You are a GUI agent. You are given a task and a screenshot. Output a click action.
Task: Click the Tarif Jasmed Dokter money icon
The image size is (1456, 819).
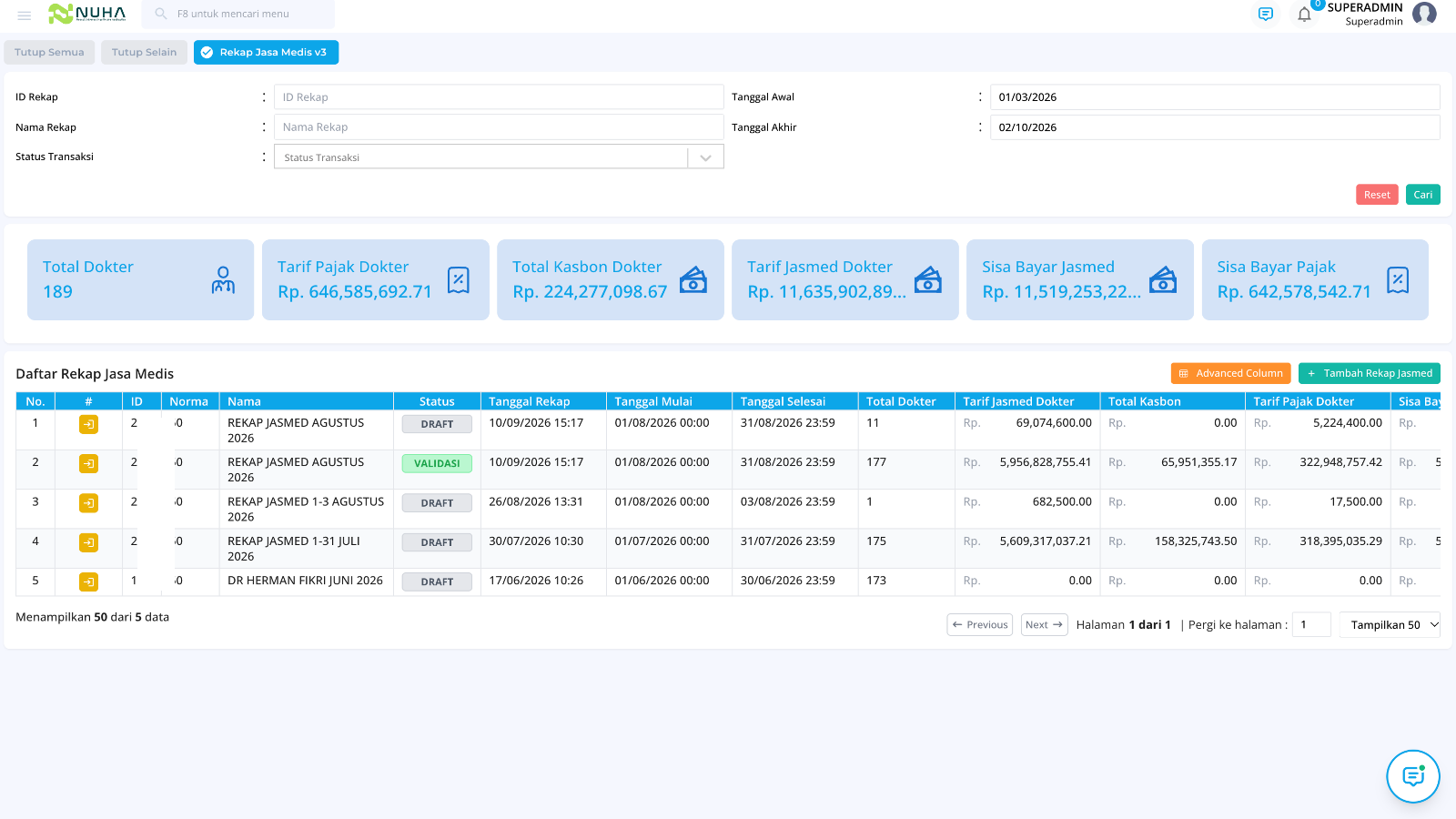928,280
